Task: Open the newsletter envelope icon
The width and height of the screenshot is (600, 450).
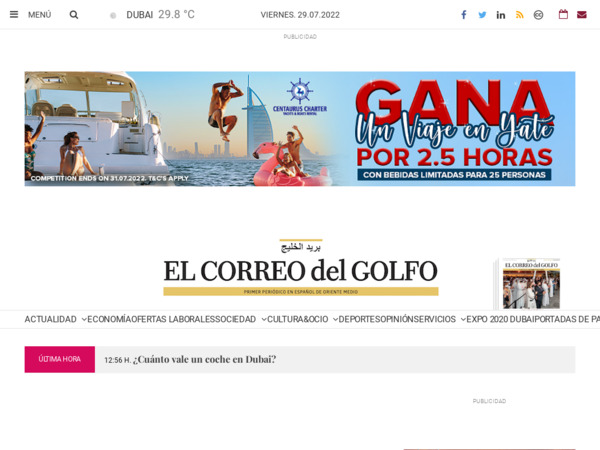Action: coord(582,15)
